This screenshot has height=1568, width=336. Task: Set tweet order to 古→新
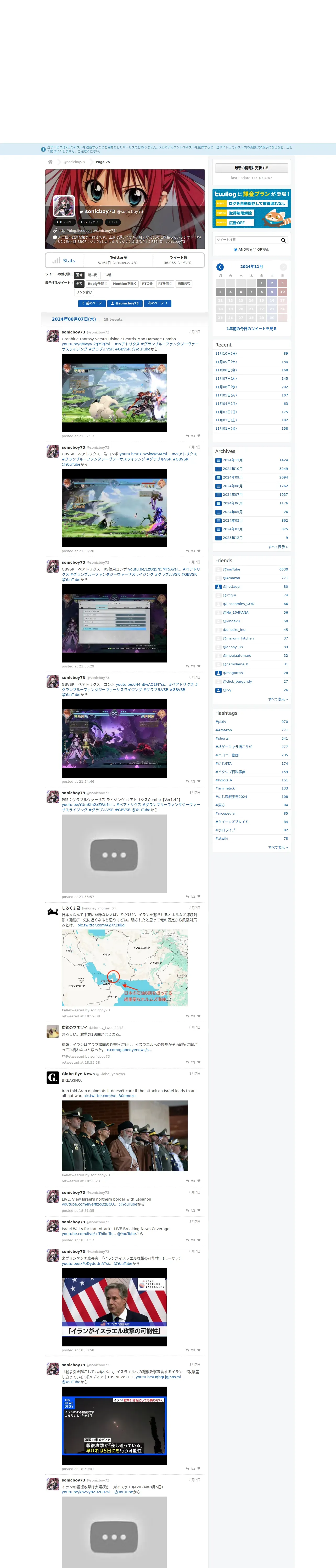[x=107, y=275]
